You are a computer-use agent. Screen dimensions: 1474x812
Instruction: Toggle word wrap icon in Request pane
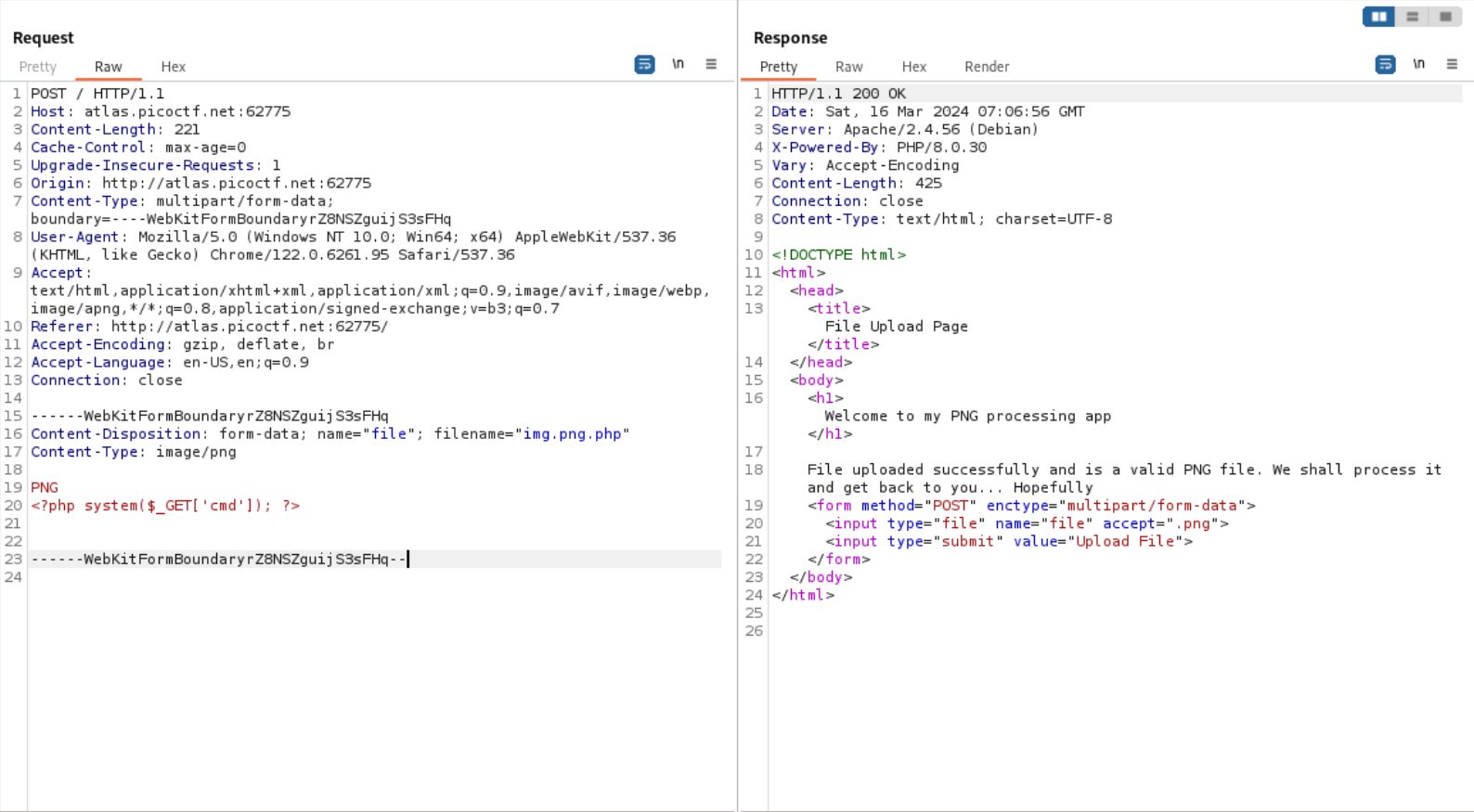click(x=644, y=64)
